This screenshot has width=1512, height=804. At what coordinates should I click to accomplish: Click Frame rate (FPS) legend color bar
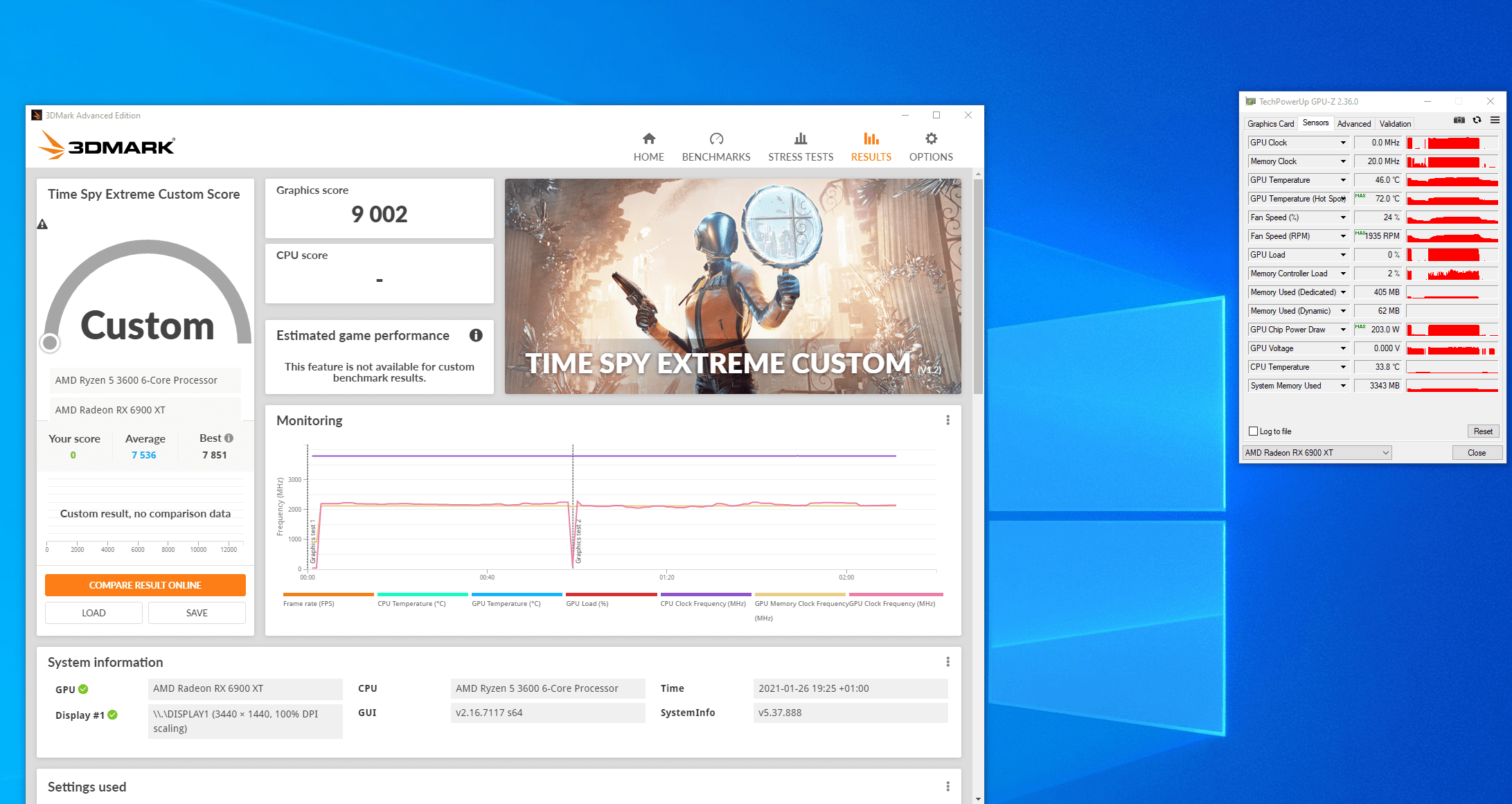click(x=328, y=594)
